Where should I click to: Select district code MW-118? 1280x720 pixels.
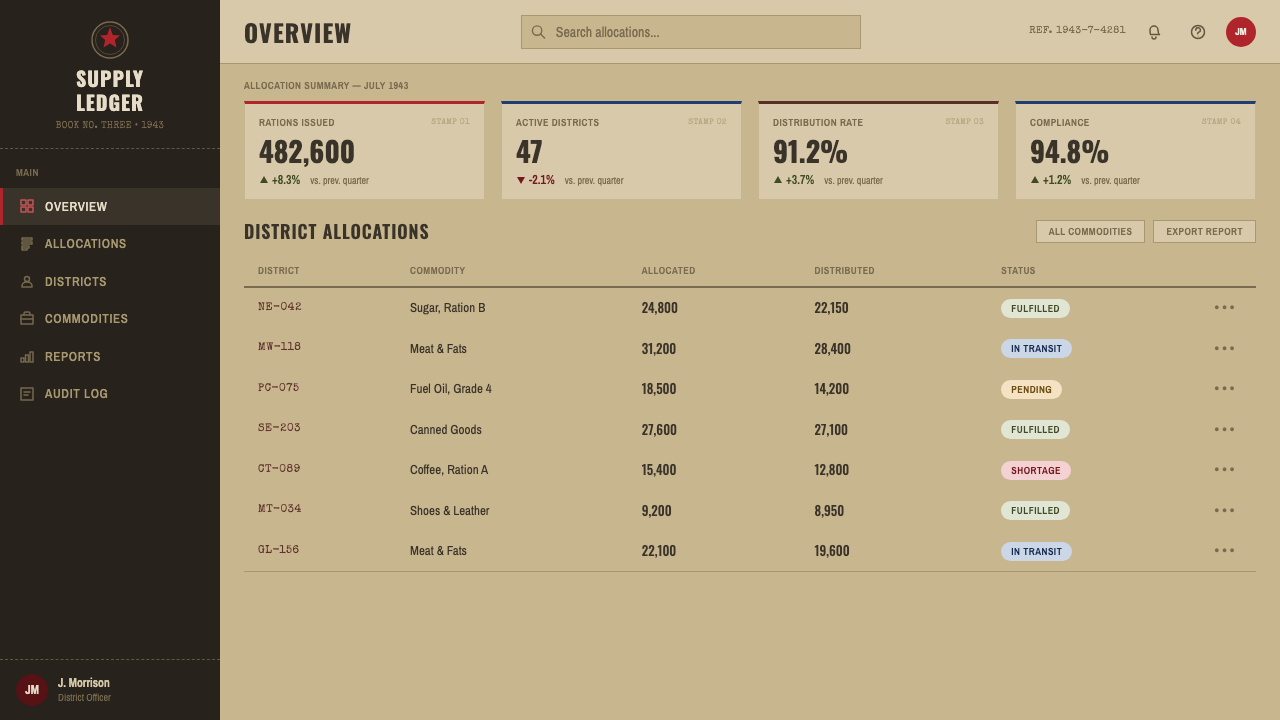pos(279,347)
